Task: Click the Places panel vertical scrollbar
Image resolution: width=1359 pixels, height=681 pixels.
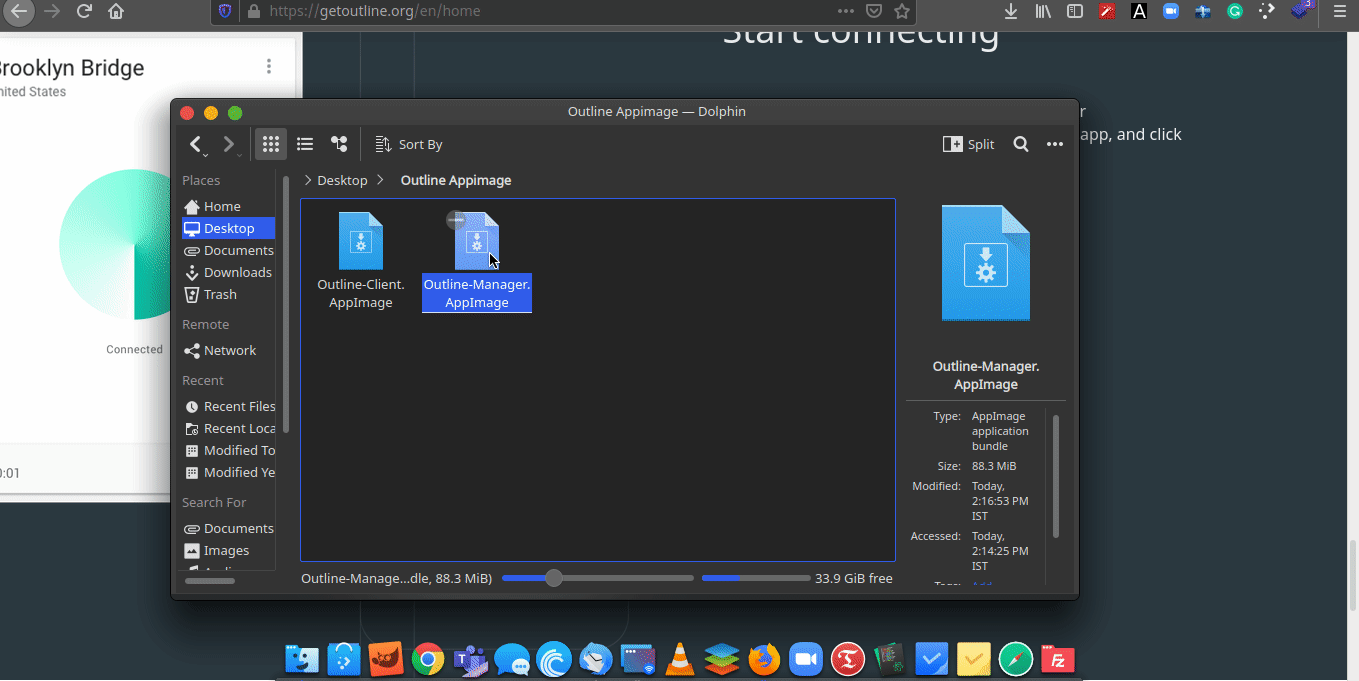Action: (286, 305)
